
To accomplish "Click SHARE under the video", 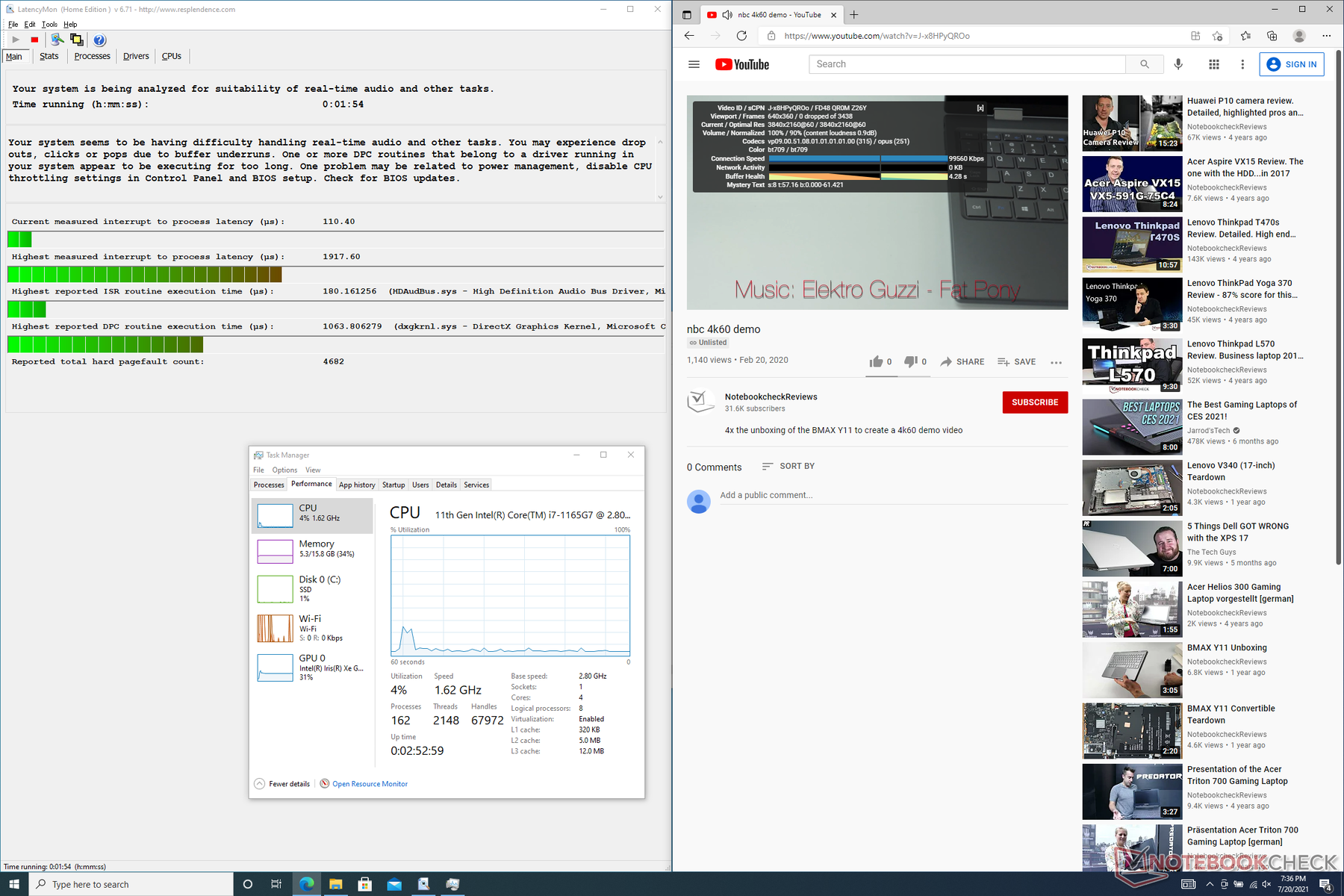I will point(962,361).
